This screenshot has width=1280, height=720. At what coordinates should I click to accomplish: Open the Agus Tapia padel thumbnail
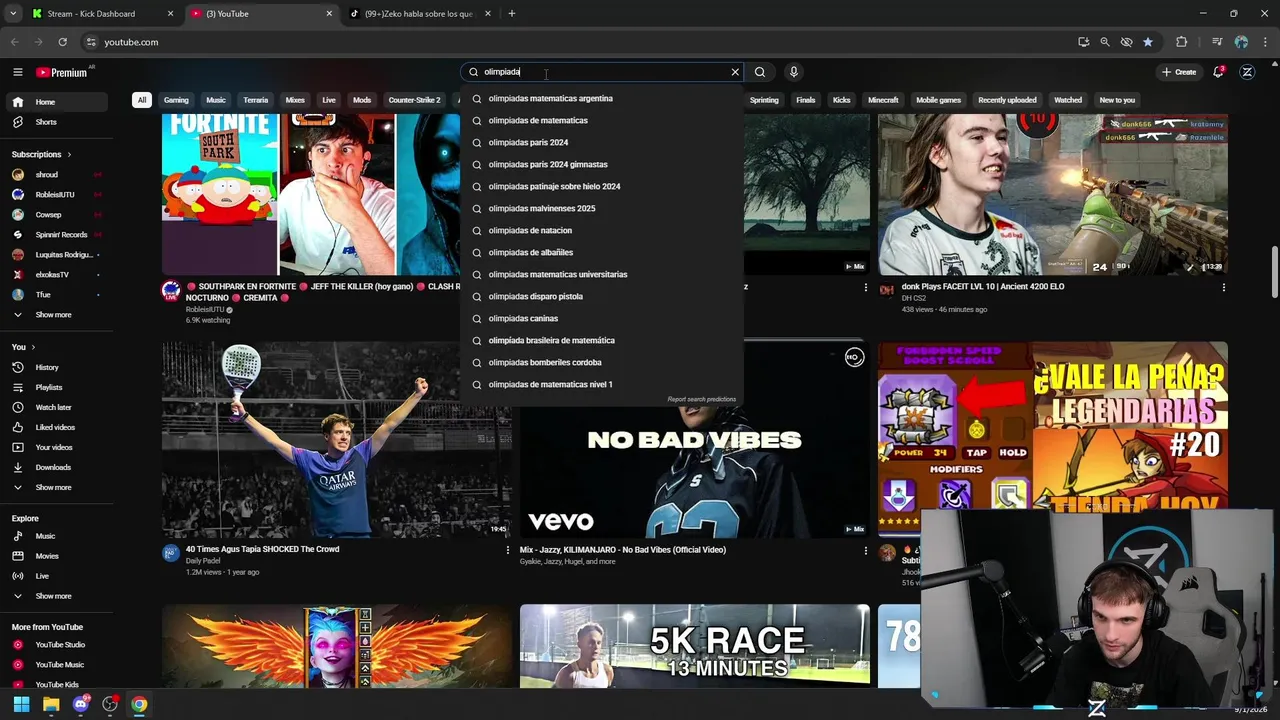pyautogui.click(x=336, y=440)
